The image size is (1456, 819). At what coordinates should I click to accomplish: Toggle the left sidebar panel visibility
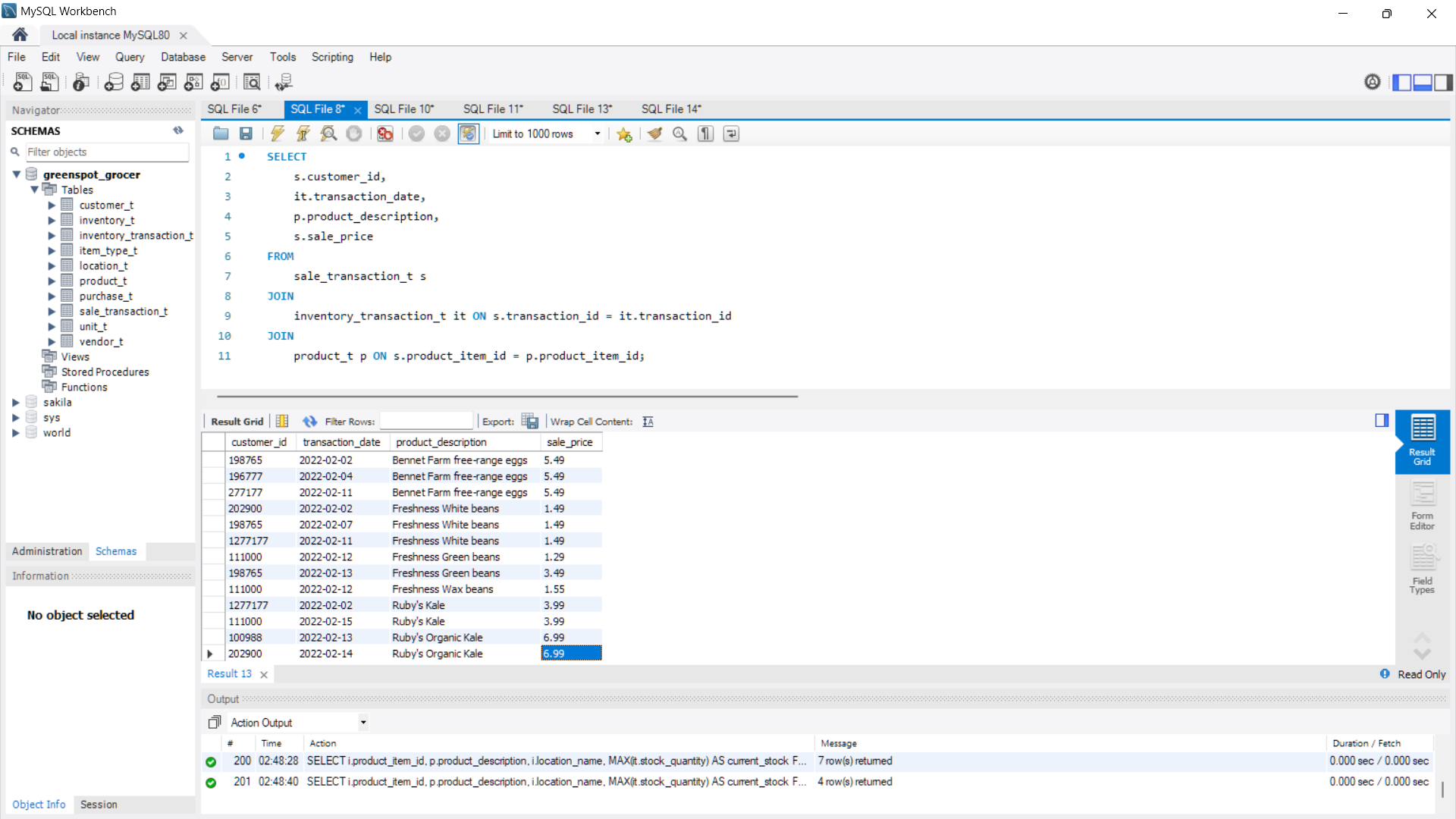coord(1402,82)
